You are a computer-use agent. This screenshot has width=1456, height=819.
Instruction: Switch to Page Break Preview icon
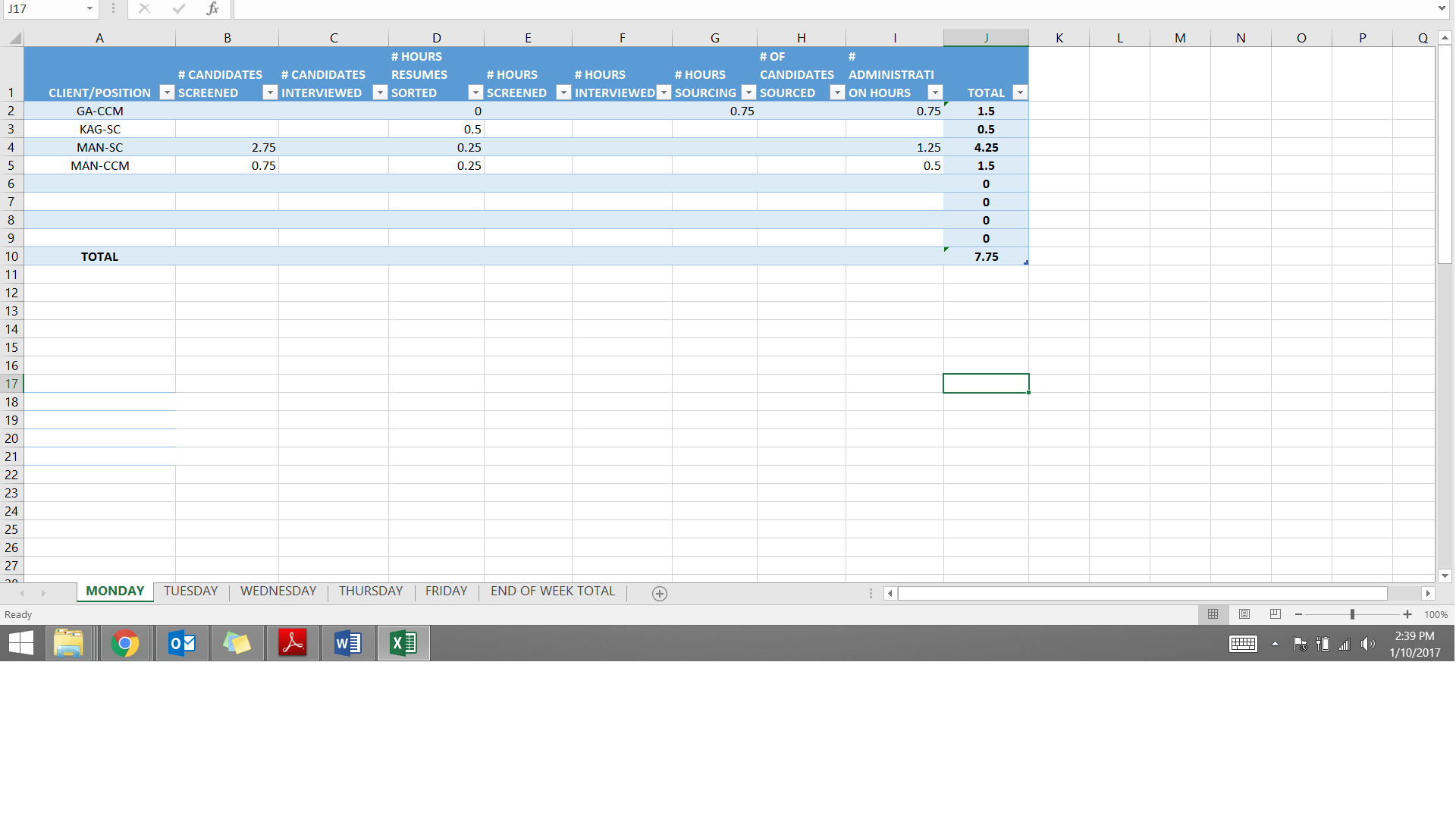[x=1276, y=614]
